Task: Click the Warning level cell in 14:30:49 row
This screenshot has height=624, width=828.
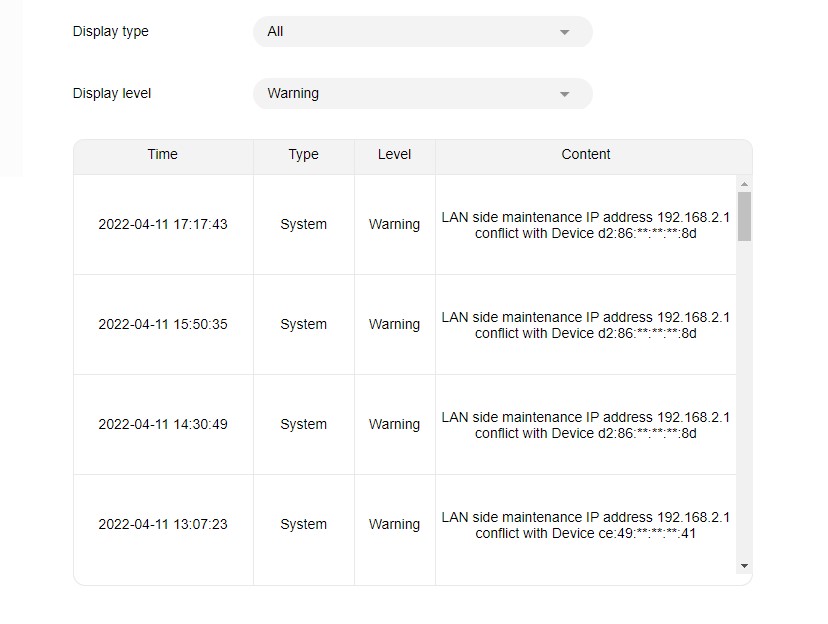Action: coord(394,425)
